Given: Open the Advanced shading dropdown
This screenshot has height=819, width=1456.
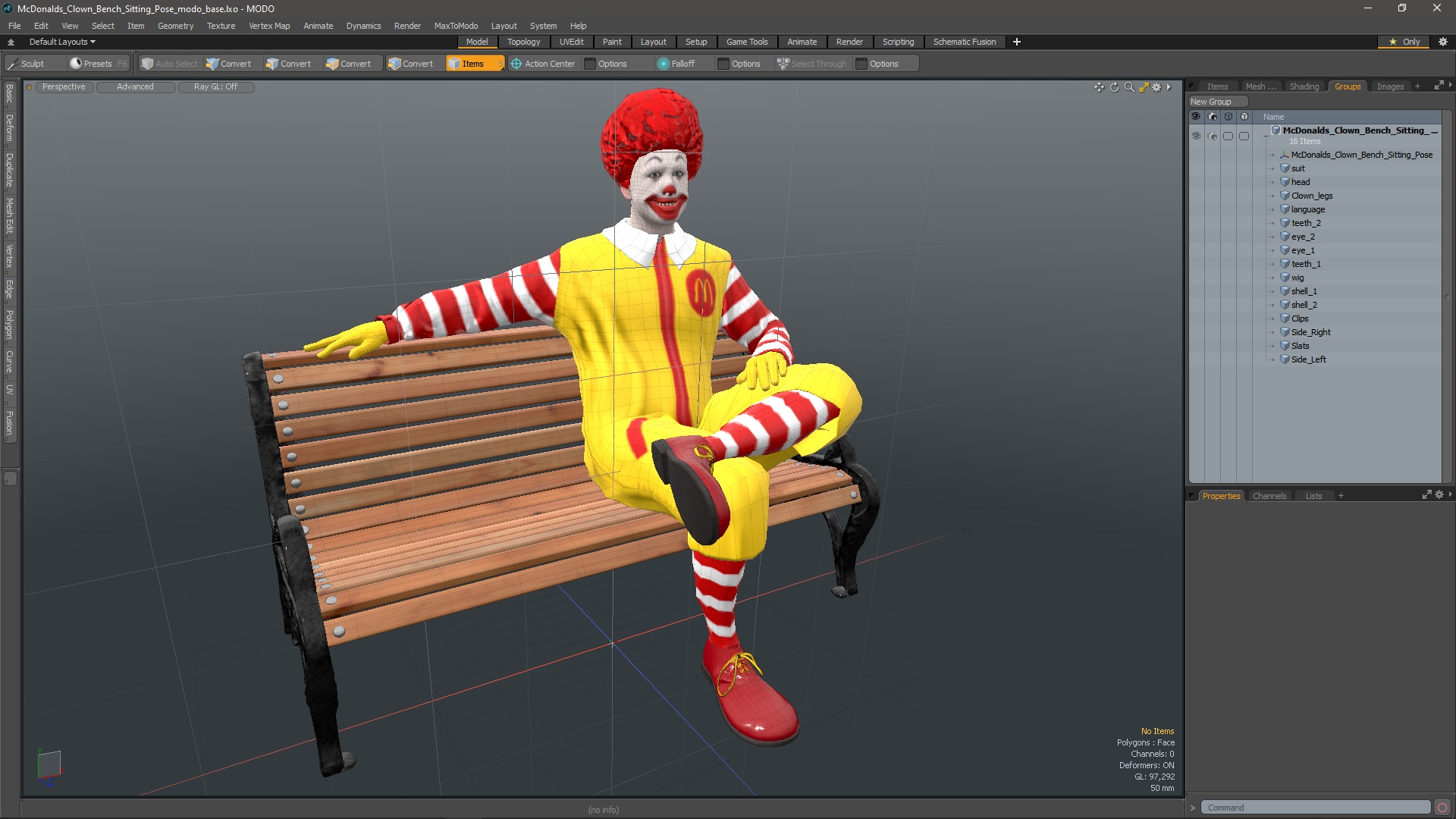Looking at the screenshot, I should [135, 87].
